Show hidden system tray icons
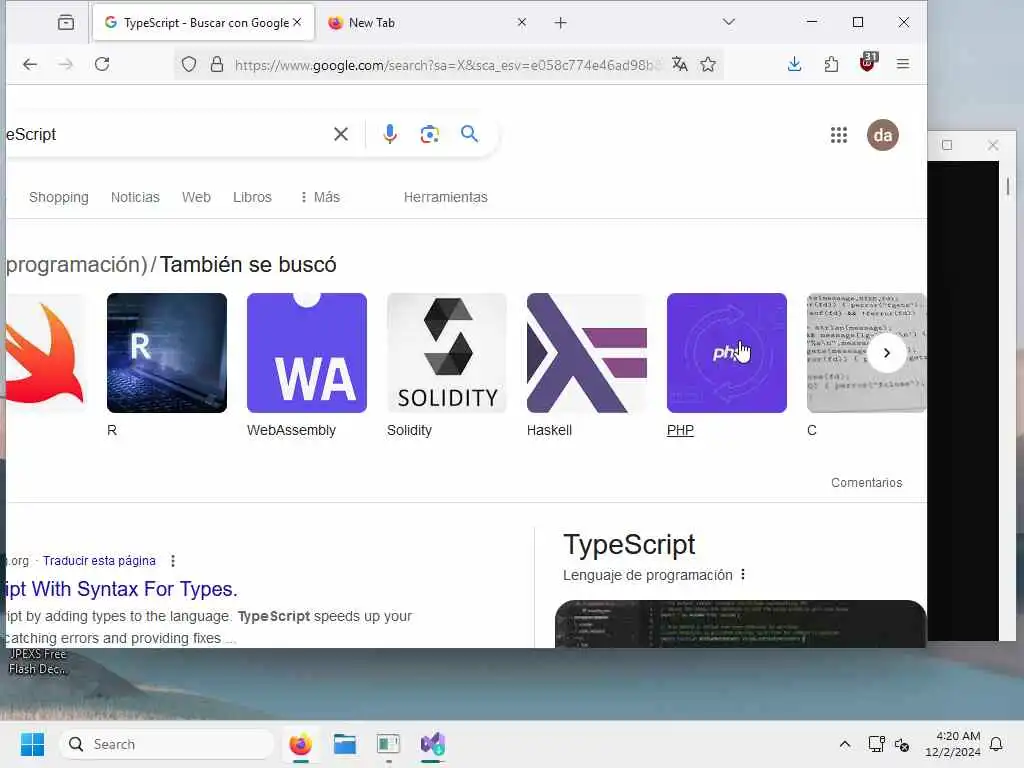The width and height of the screenshot is (1024, 768). point(844,744)
